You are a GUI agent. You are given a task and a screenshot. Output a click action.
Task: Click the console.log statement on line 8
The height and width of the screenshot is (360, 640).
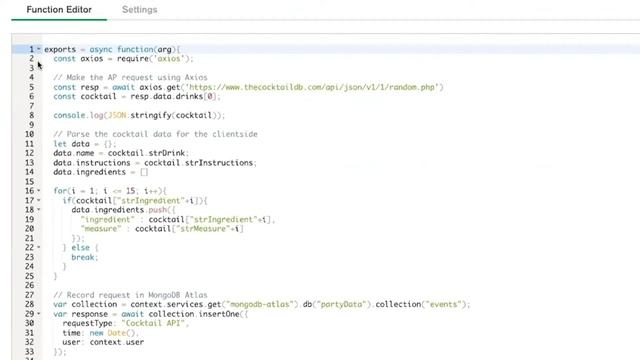(x=139, y=116)
